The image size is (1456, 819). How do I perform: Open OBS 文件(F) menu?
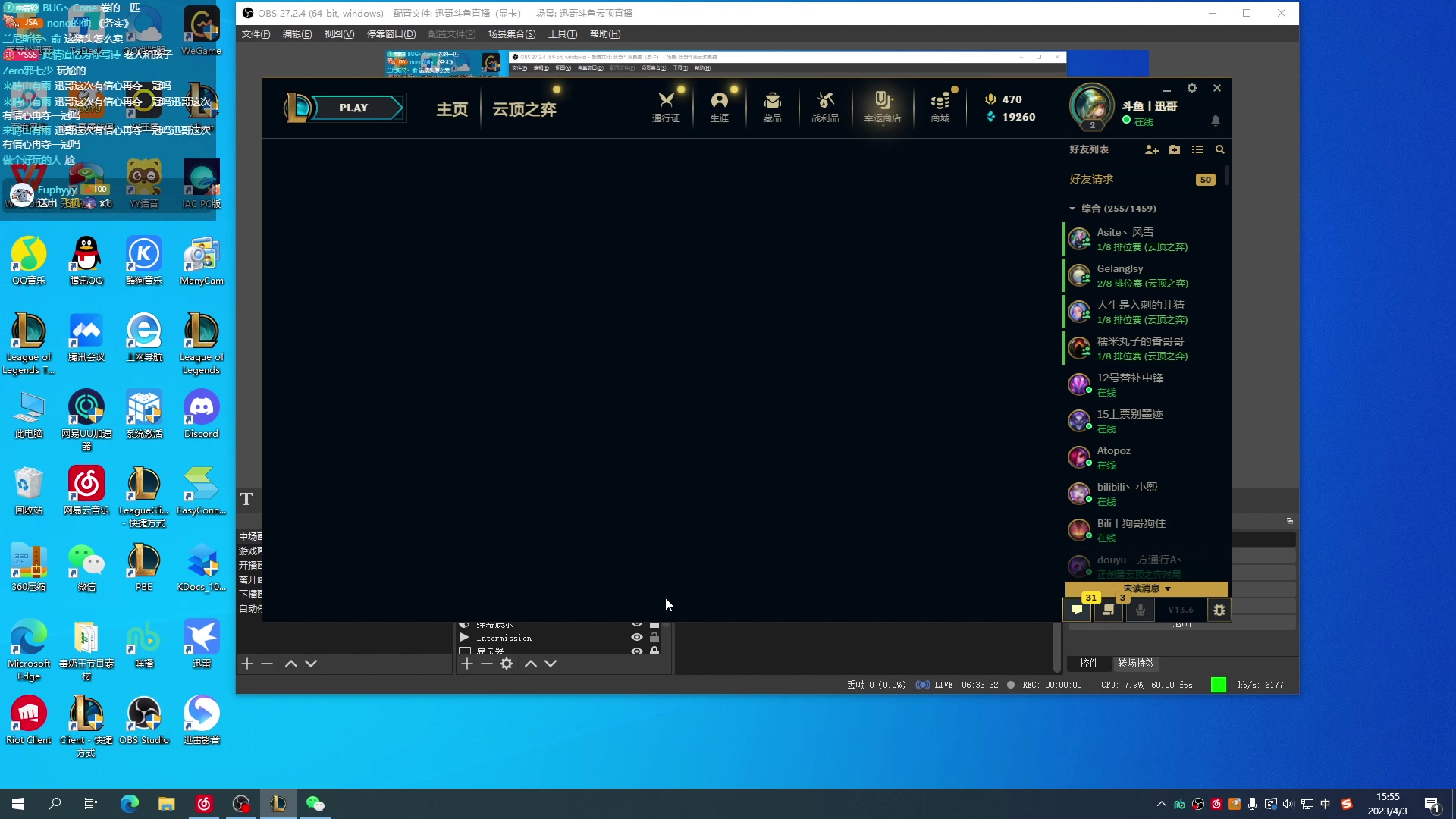tap(256, 34)
